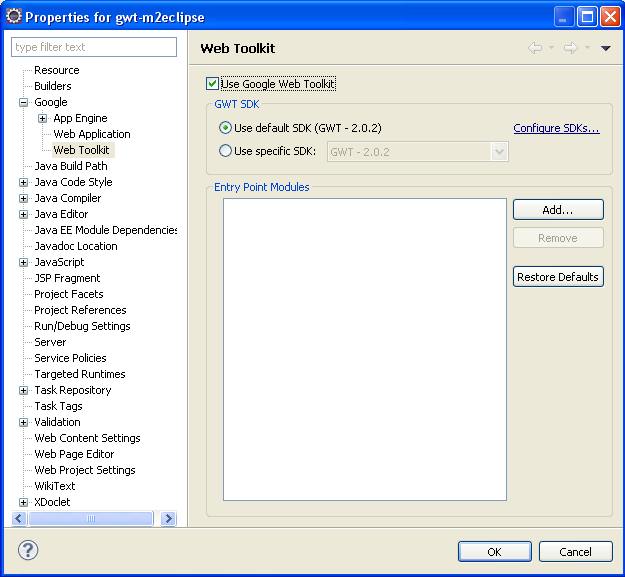Open Targeted Runtimes page
The width and height of the screenshot is (625, 577).
[80, 374]
